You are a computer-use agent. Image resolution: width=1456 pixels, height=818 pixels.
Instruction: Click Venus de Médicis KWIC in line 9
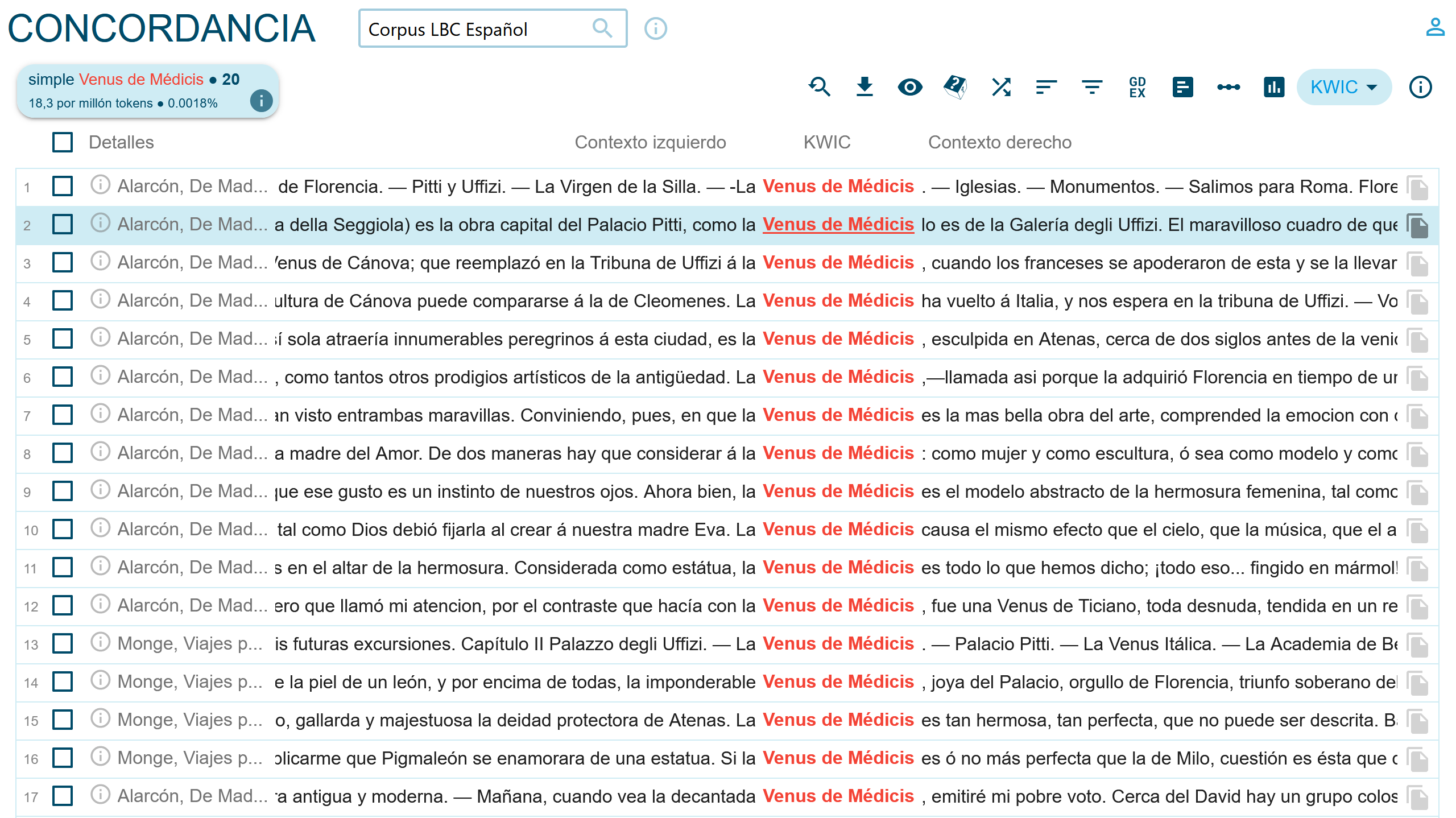coord(838,491)
